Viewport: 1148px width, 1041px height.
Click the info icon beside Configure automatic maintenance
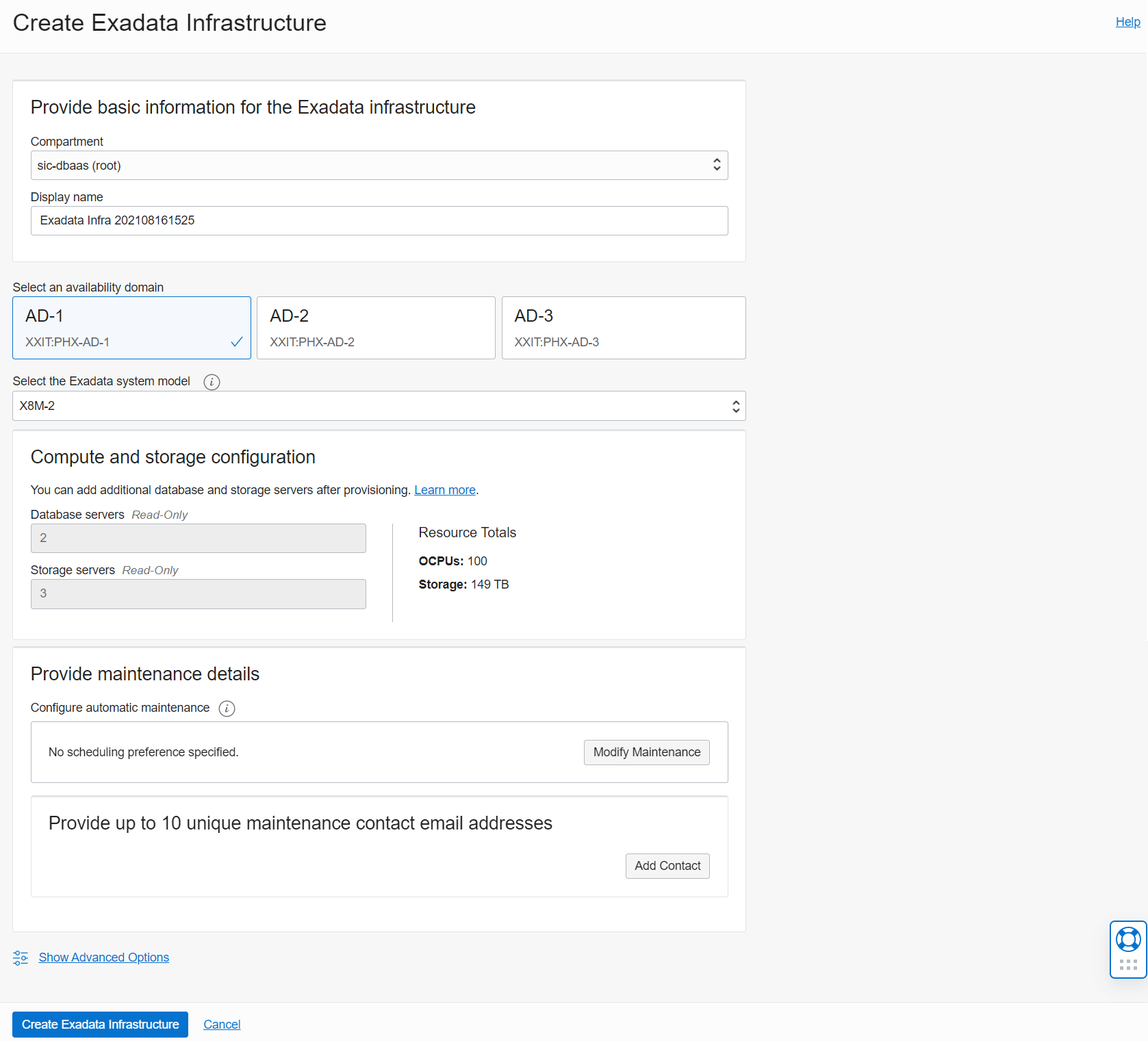[227, 708]
